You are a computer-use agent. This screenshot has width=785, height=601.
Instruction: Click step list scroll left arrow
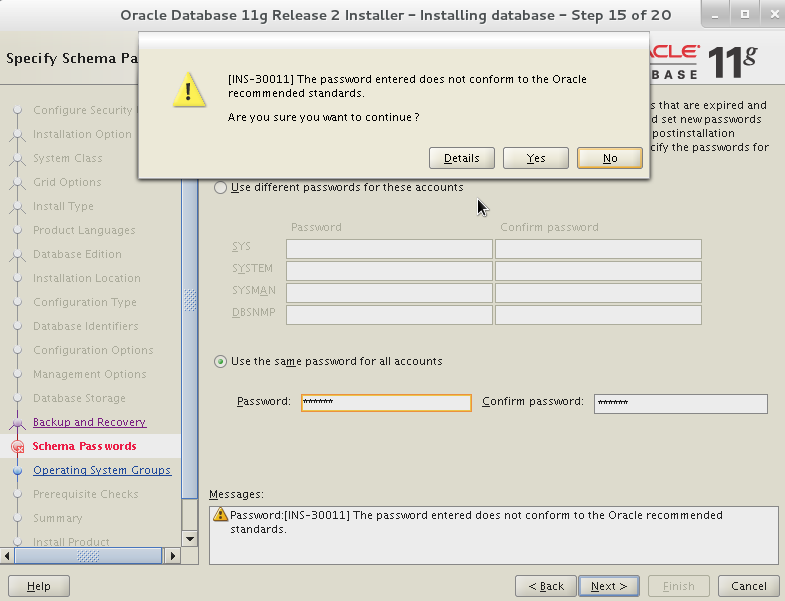pos(7,555)
